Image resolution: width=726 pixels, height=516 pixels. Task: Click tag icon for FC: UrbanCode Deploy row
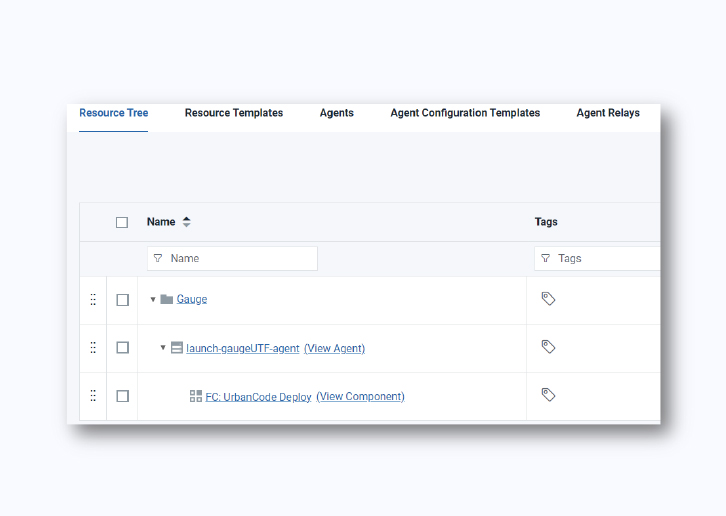[548, 395]
